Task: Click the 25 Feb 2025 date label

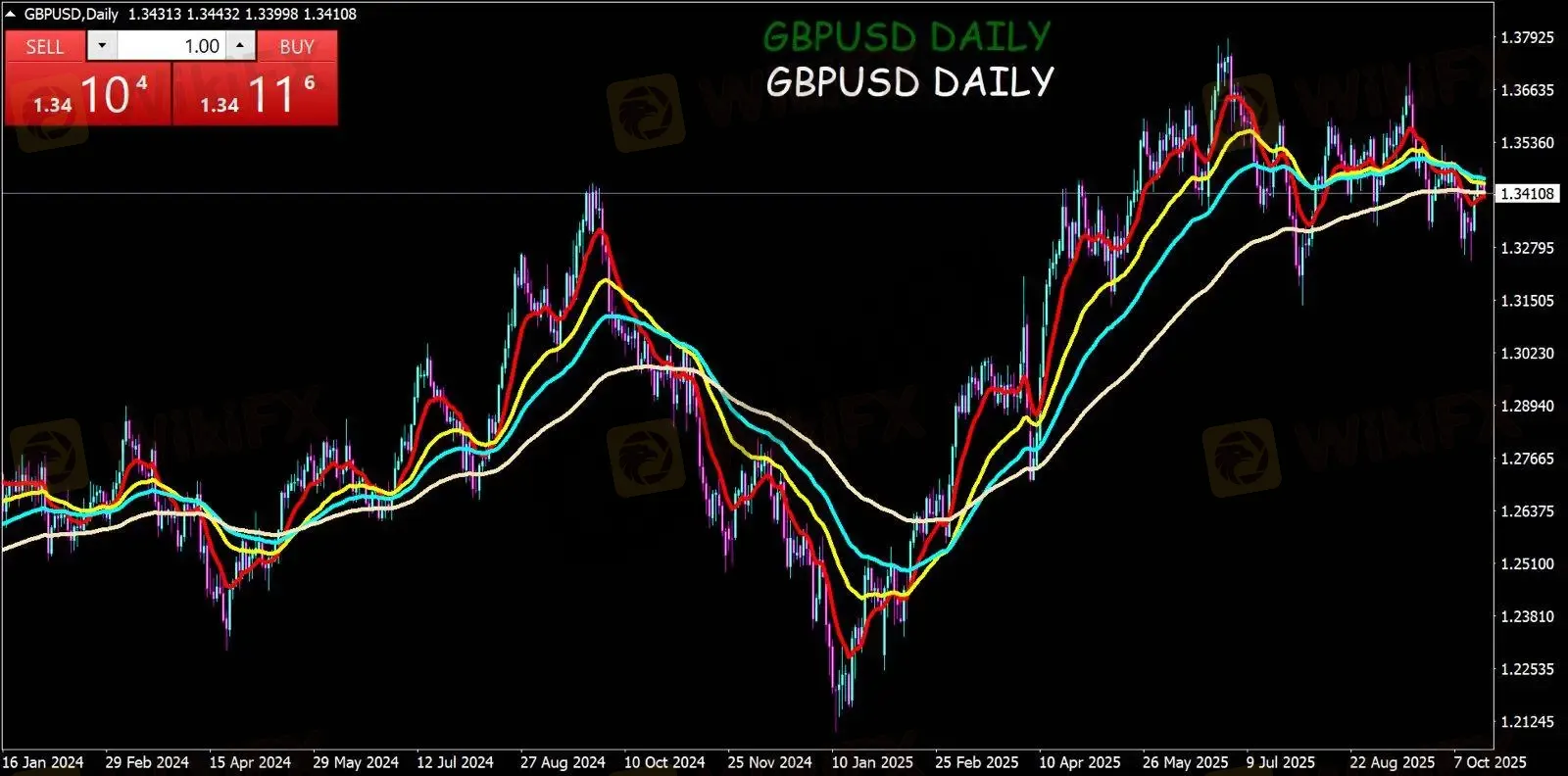Action: coord(976,762)
